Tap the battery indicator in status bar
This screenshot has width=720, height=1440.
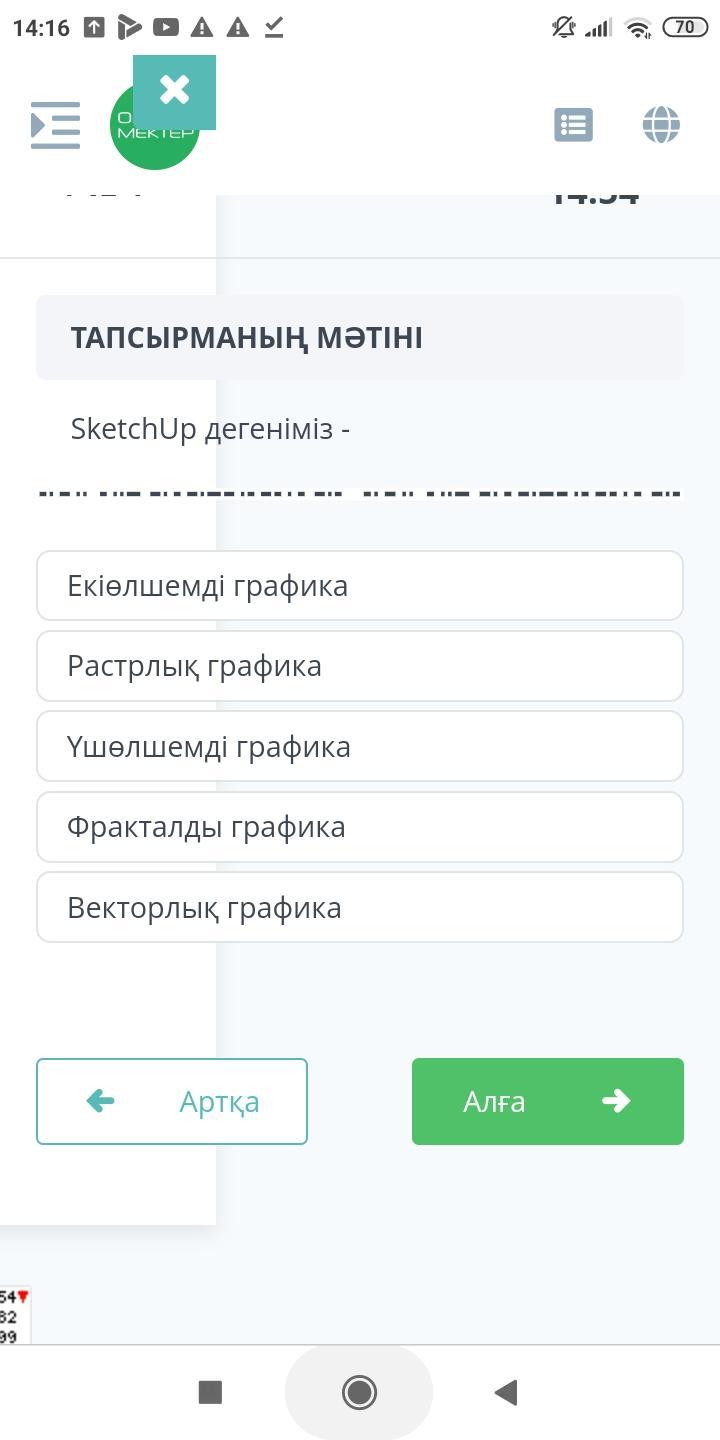point(685,28)
